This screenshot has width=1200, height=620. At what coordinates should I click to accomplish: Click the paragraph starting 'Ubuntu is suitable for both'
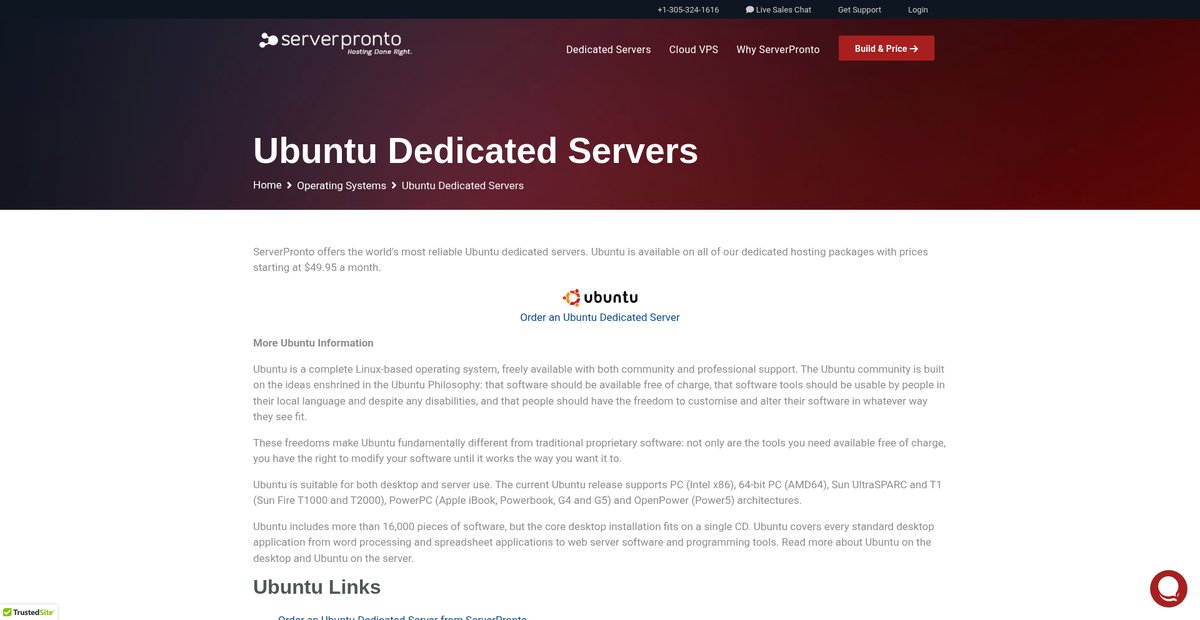click(x=597, y=492)
